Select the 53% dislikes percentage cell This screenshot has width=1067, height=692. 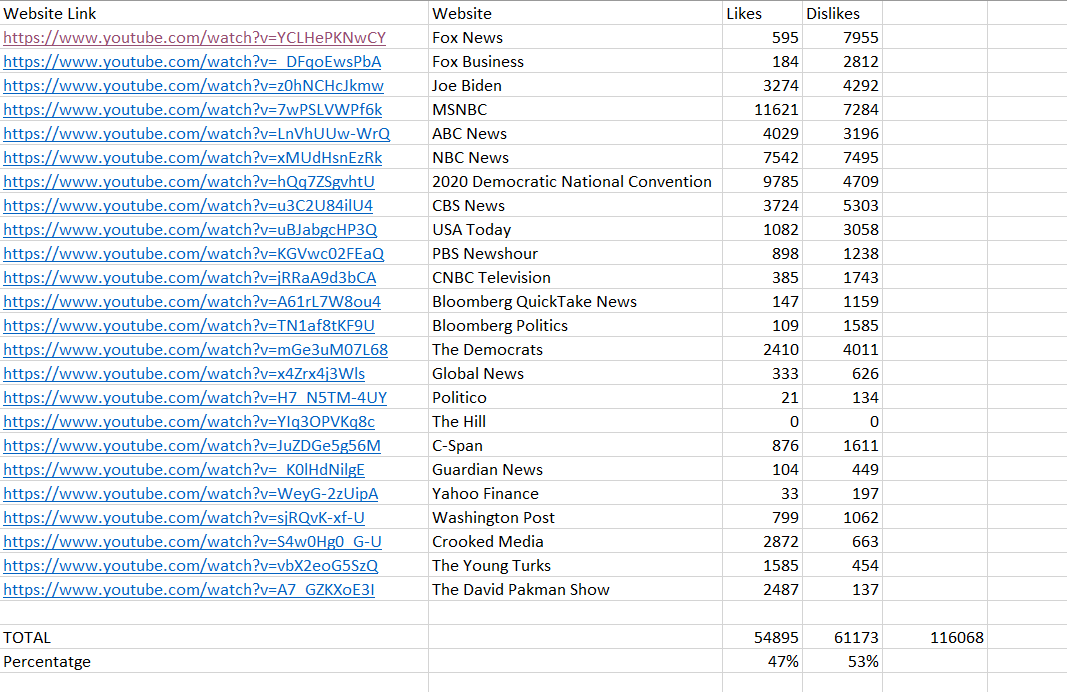click(842, 661)
